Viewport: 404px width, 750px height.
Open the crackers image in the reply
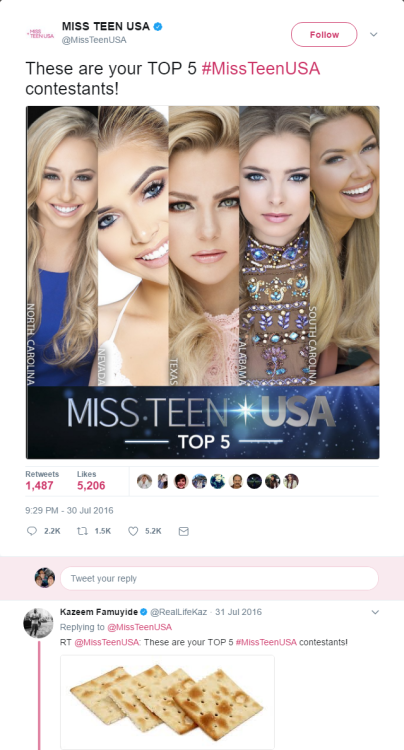click(x=167, y=702)
